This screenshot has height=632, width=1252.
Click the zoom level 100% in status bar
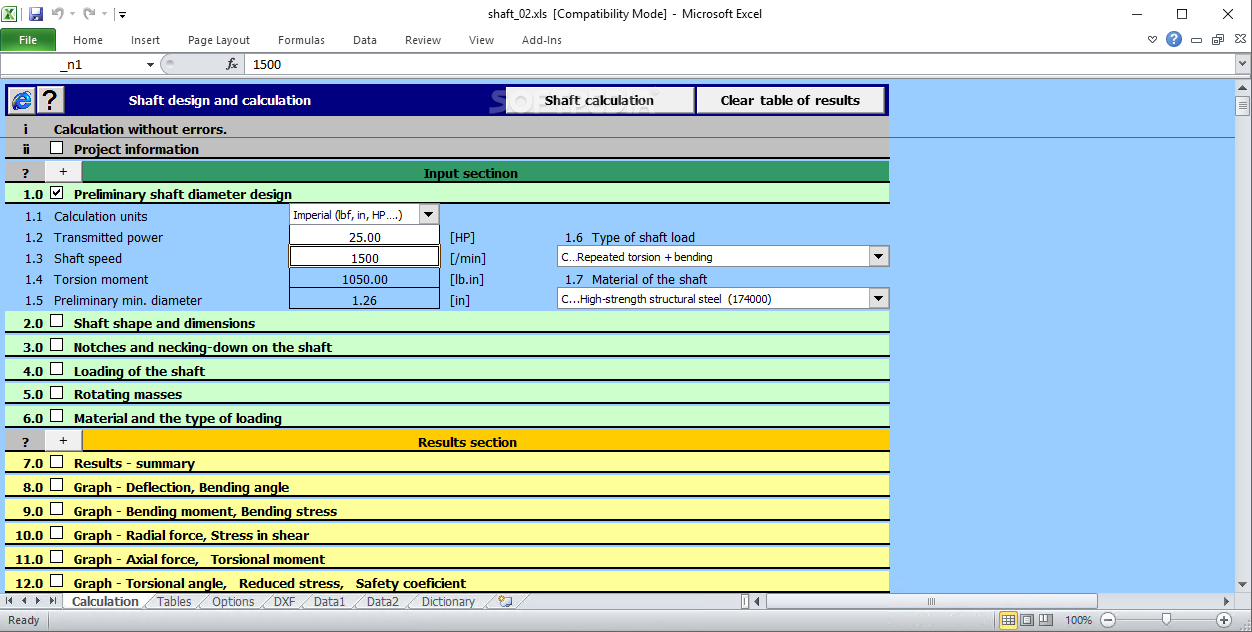click(1078, 620)
